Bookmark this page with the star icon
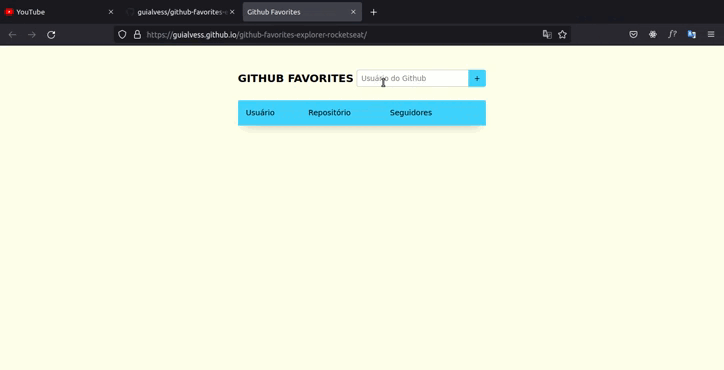This screenshot has width=724, height=370. (562, 35)
